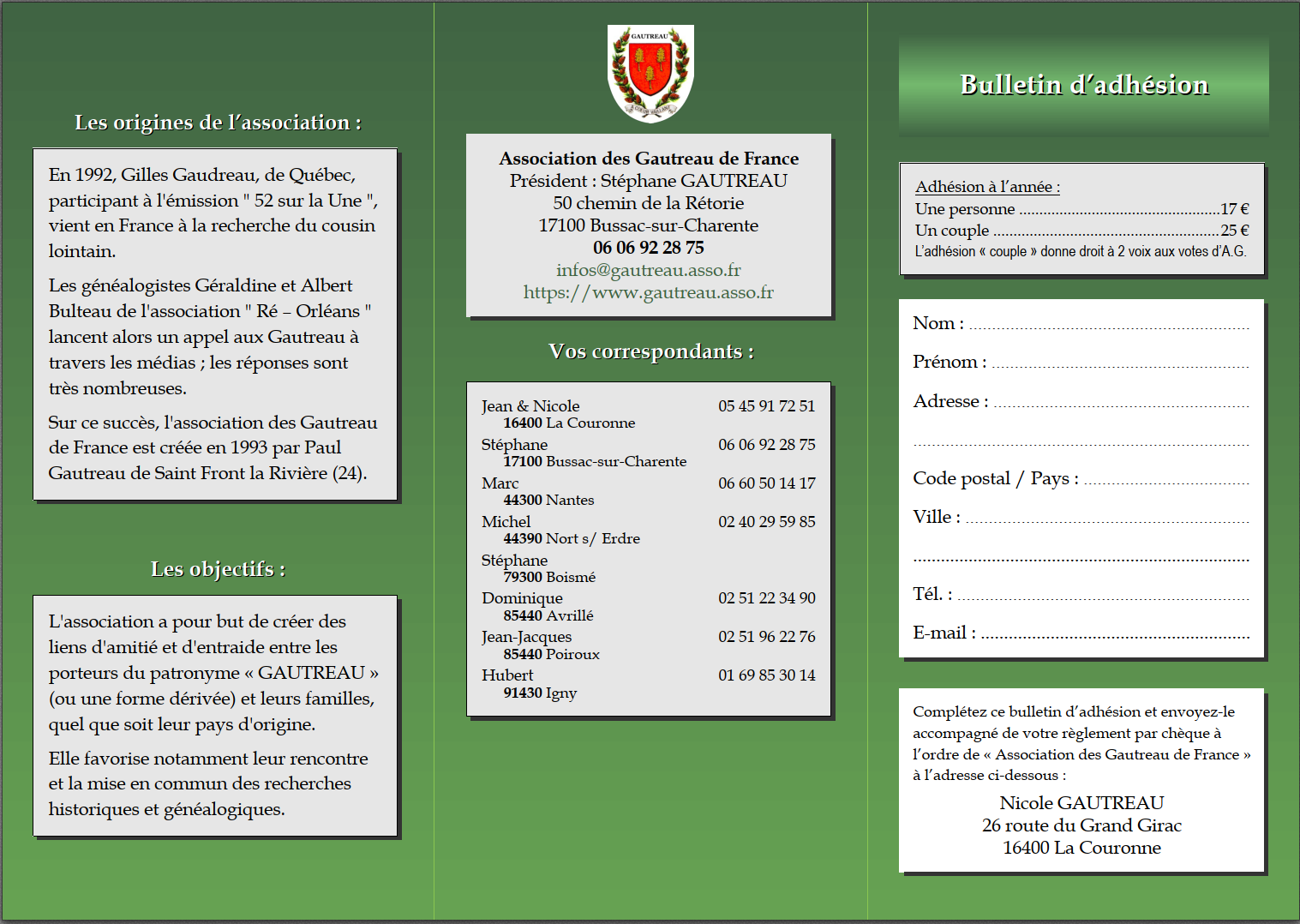Click the Ville input line
The height and width of the screenshot is (924, 1300).
tap(1106, 519)
